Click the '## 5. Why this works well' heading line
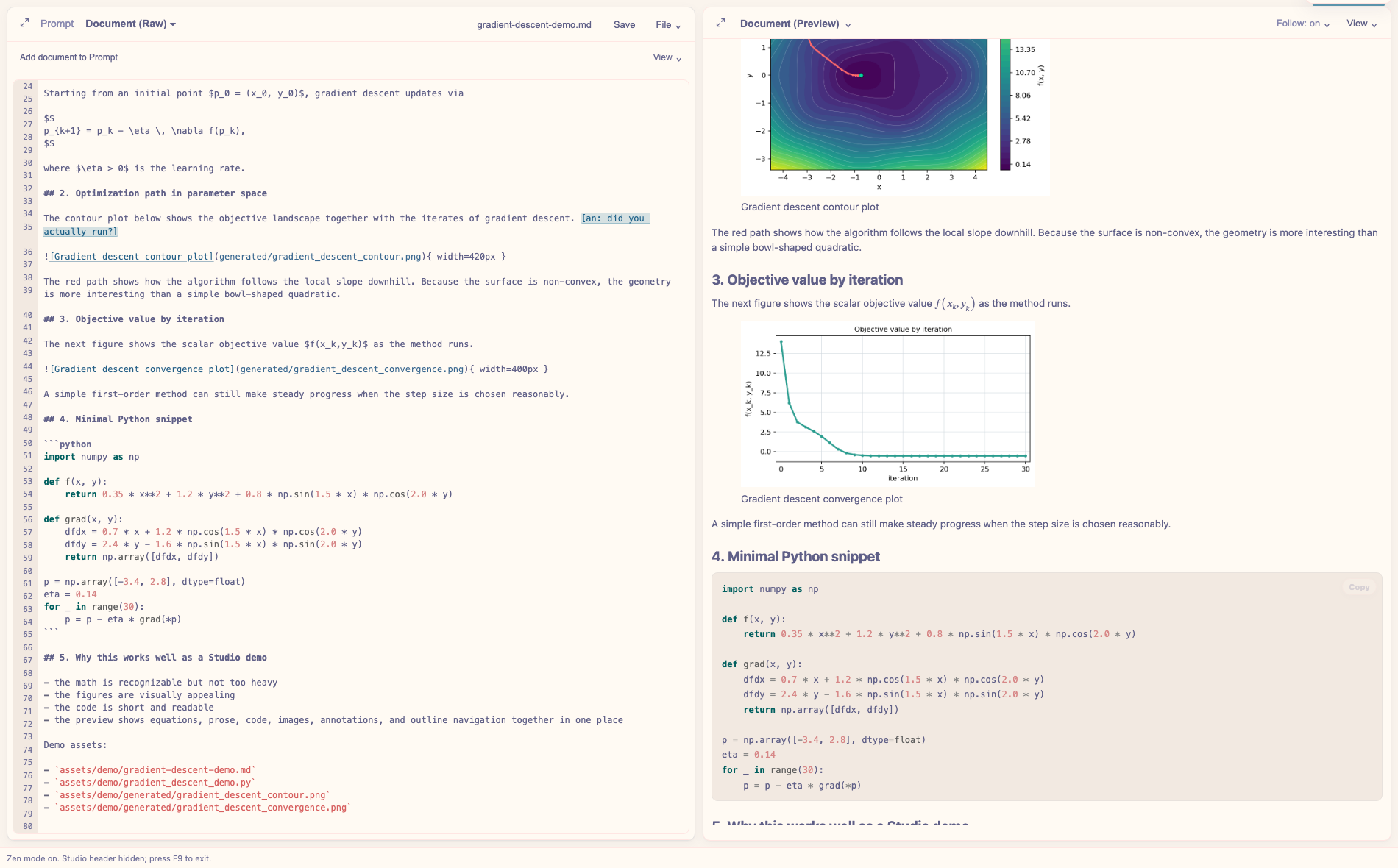Viewport: 1398px width, 868px height. 155,658
